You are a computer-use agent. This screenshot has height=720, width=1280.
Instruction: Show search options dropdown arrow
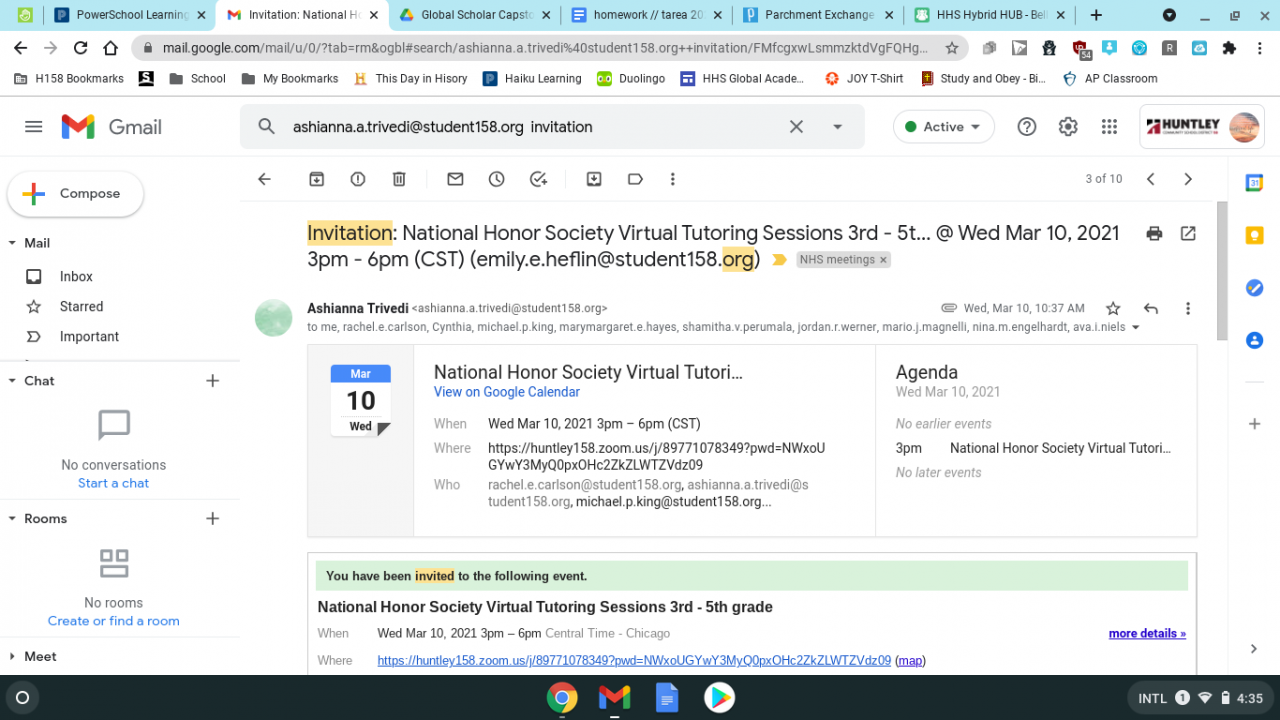838,127
